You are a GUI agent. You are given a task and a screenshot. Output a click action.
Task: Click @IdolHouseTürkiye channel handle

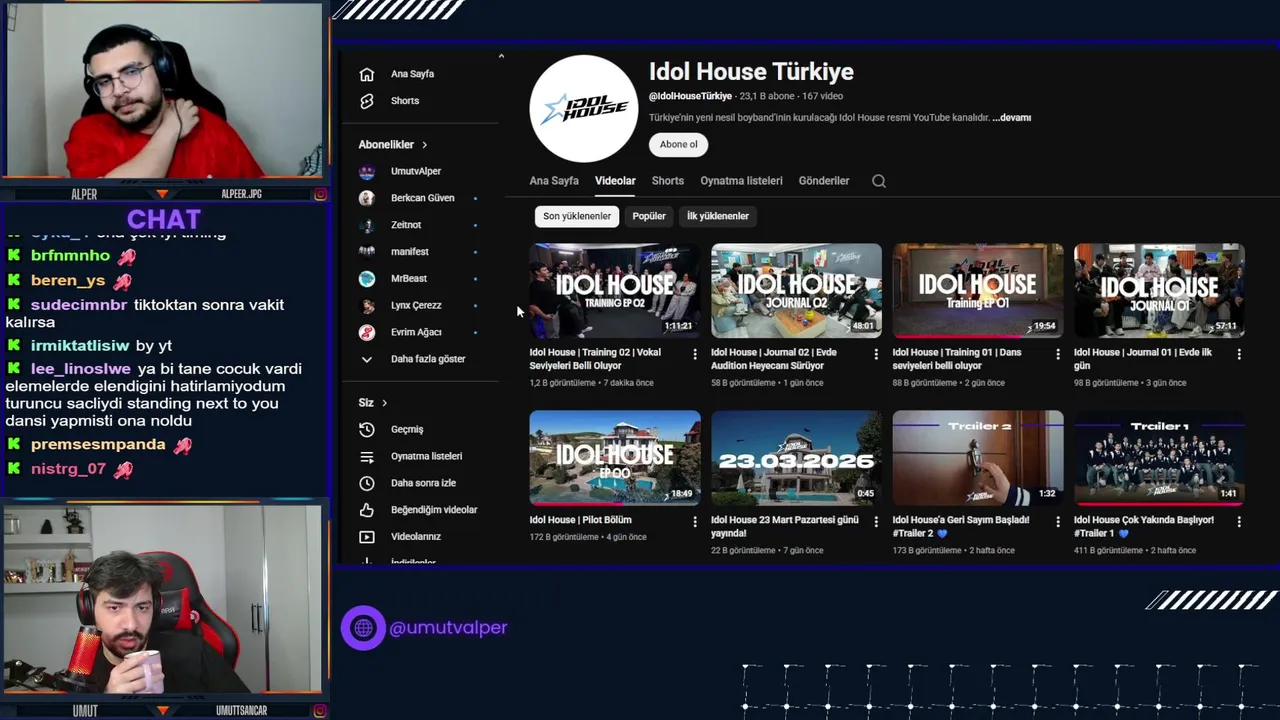[x=690, y=96]
